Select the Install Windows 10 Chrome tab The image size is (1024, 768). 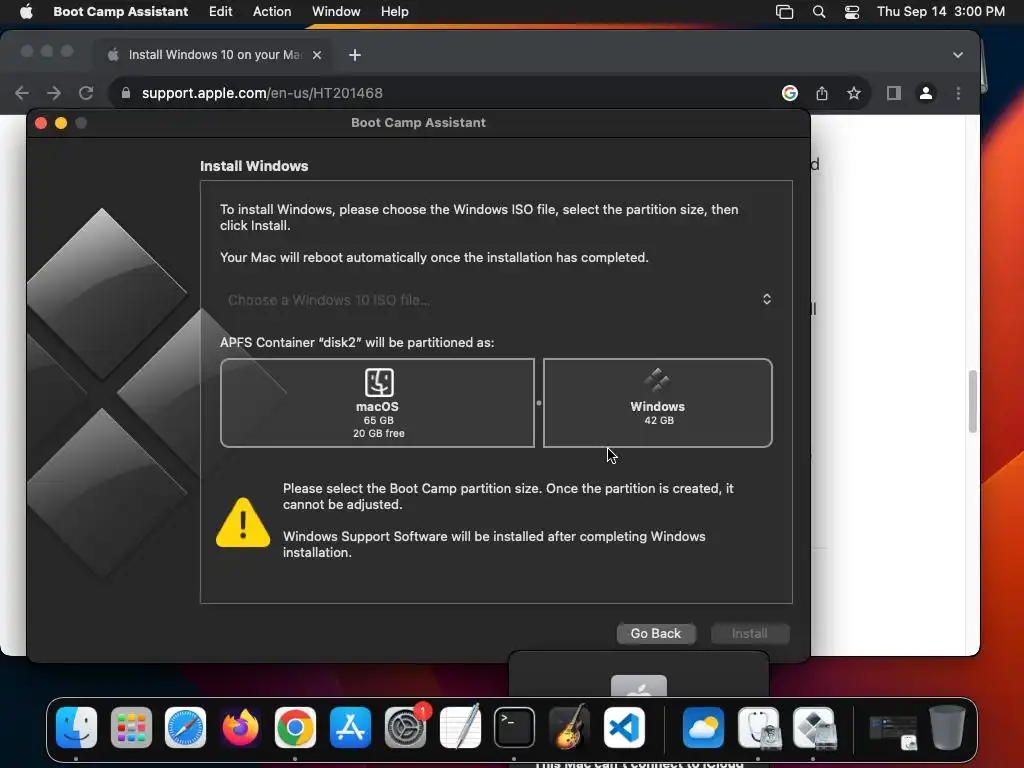click(214, 55)
